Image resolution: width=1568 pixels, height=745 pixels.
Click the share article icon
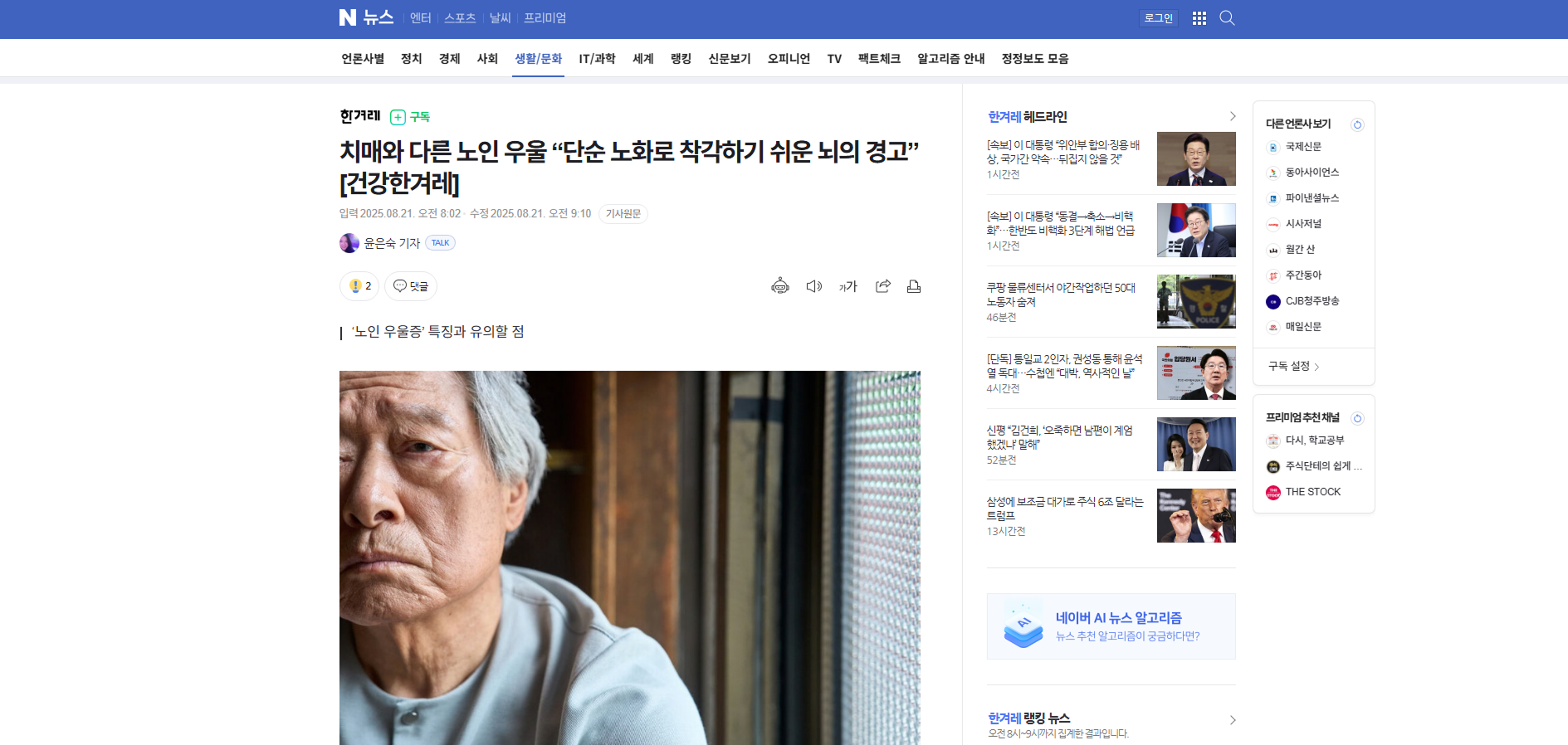[x=882, y=286]
